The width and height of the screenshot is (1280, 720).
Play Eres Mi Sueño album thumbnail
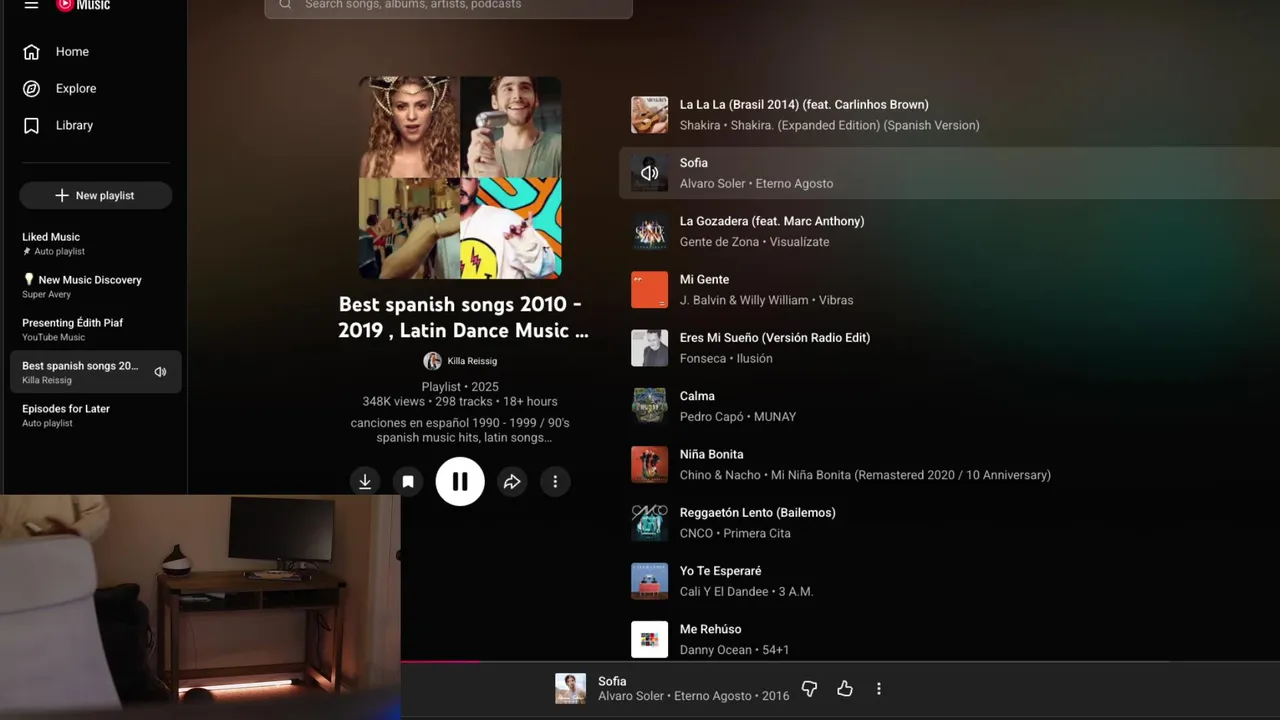click(x=649, y=348)
